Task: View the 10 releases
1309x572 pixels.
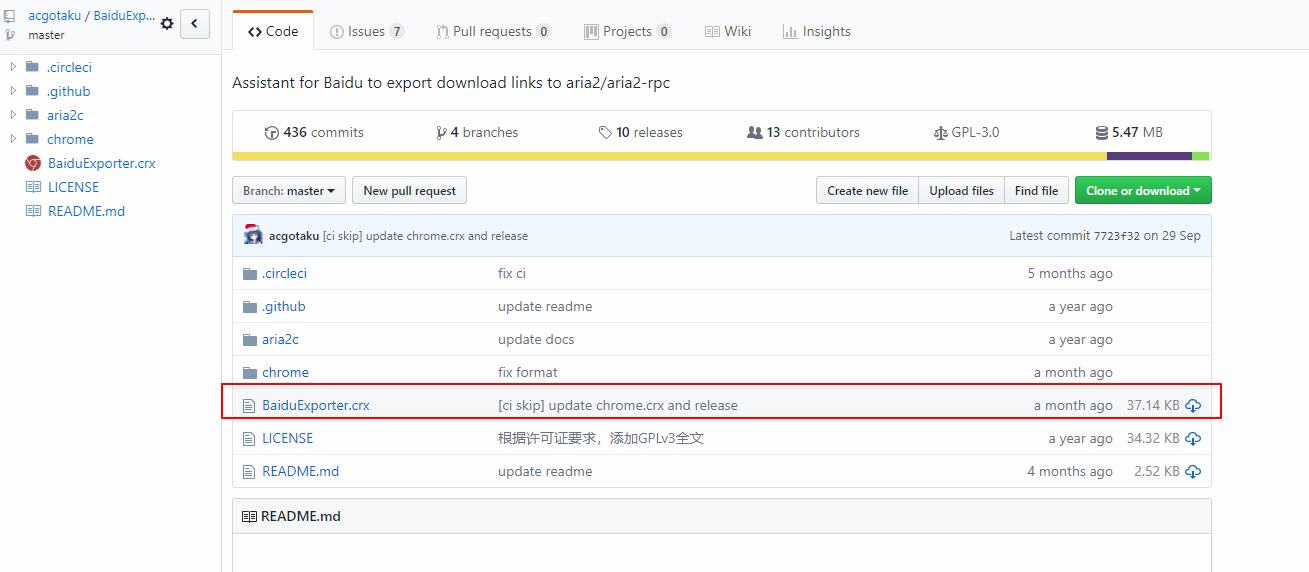Action: 640,132
